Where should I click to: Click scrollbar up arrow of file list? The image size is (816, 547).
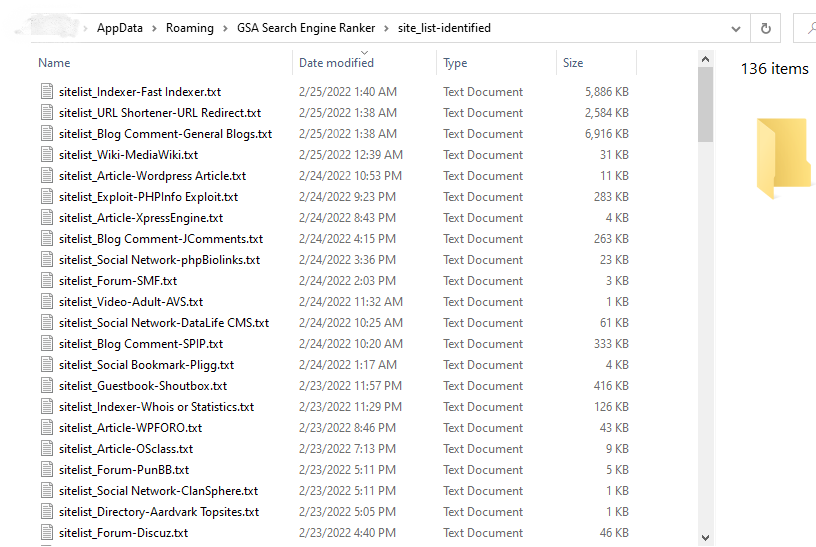coord(705,59)
